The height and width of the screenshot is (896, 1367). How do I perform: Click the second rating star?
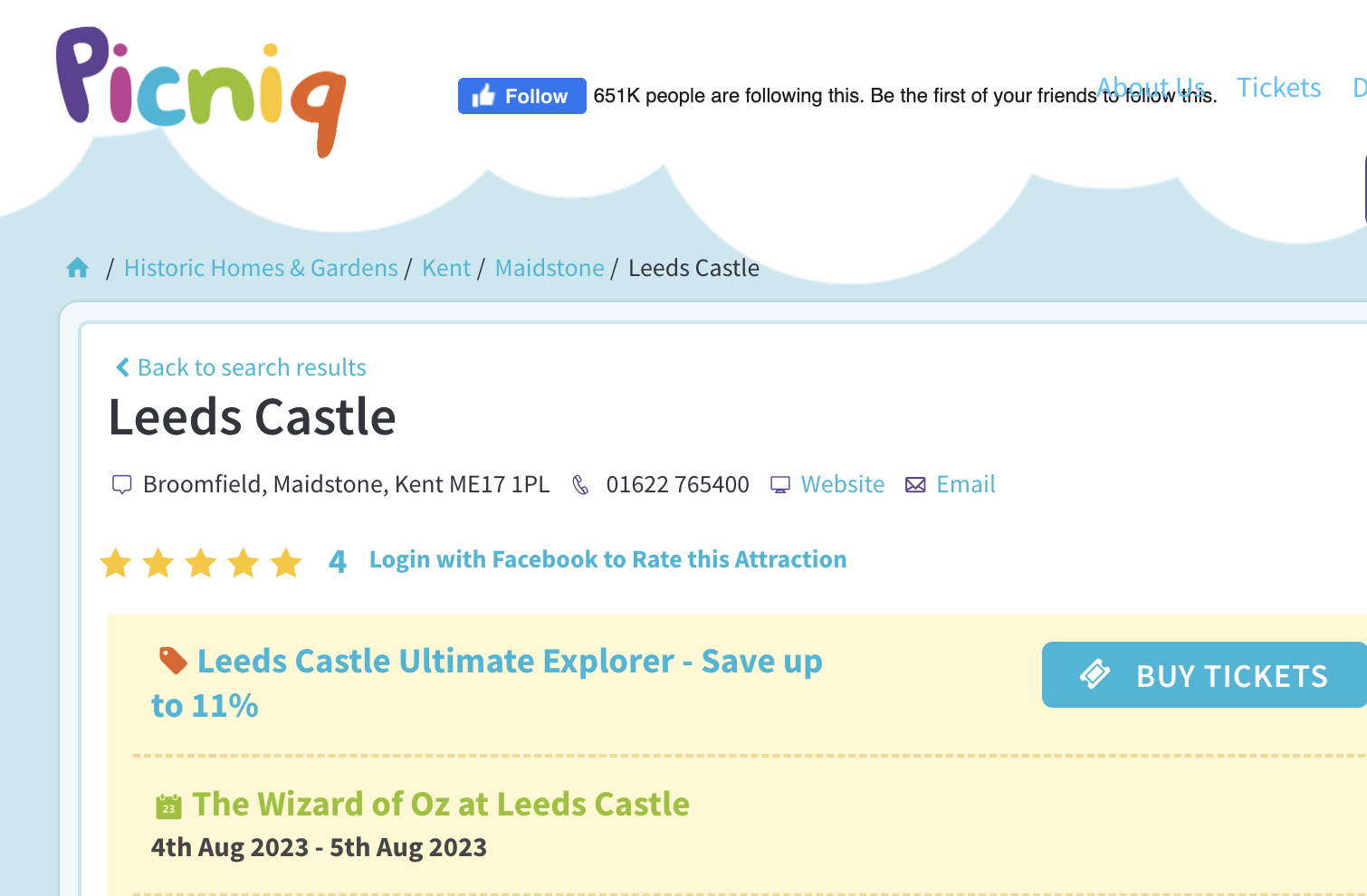[158, 563]
